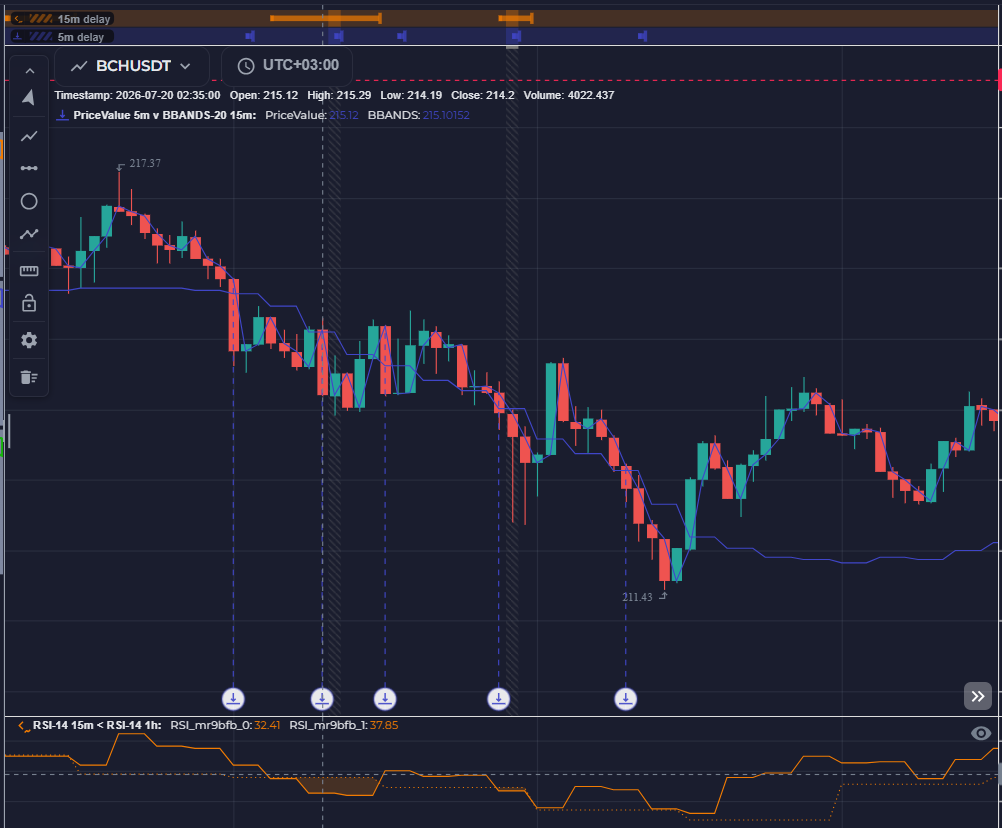The height and width of the screenshot is (828, 1002).
Task: Toggle visibility eye of RSI panel
Action: pos(981,733)
